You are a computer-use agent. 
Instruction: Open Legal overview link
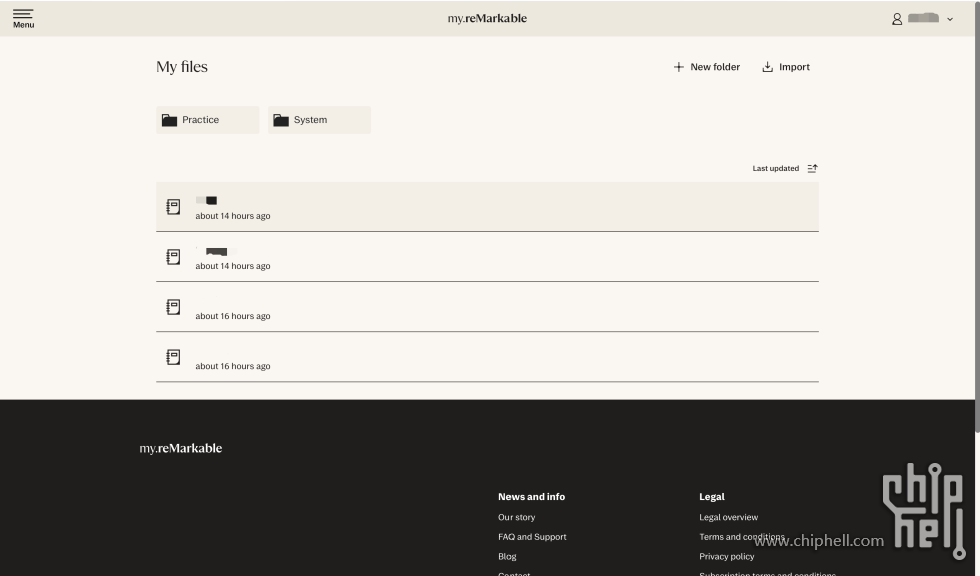[x=728, y=517]
